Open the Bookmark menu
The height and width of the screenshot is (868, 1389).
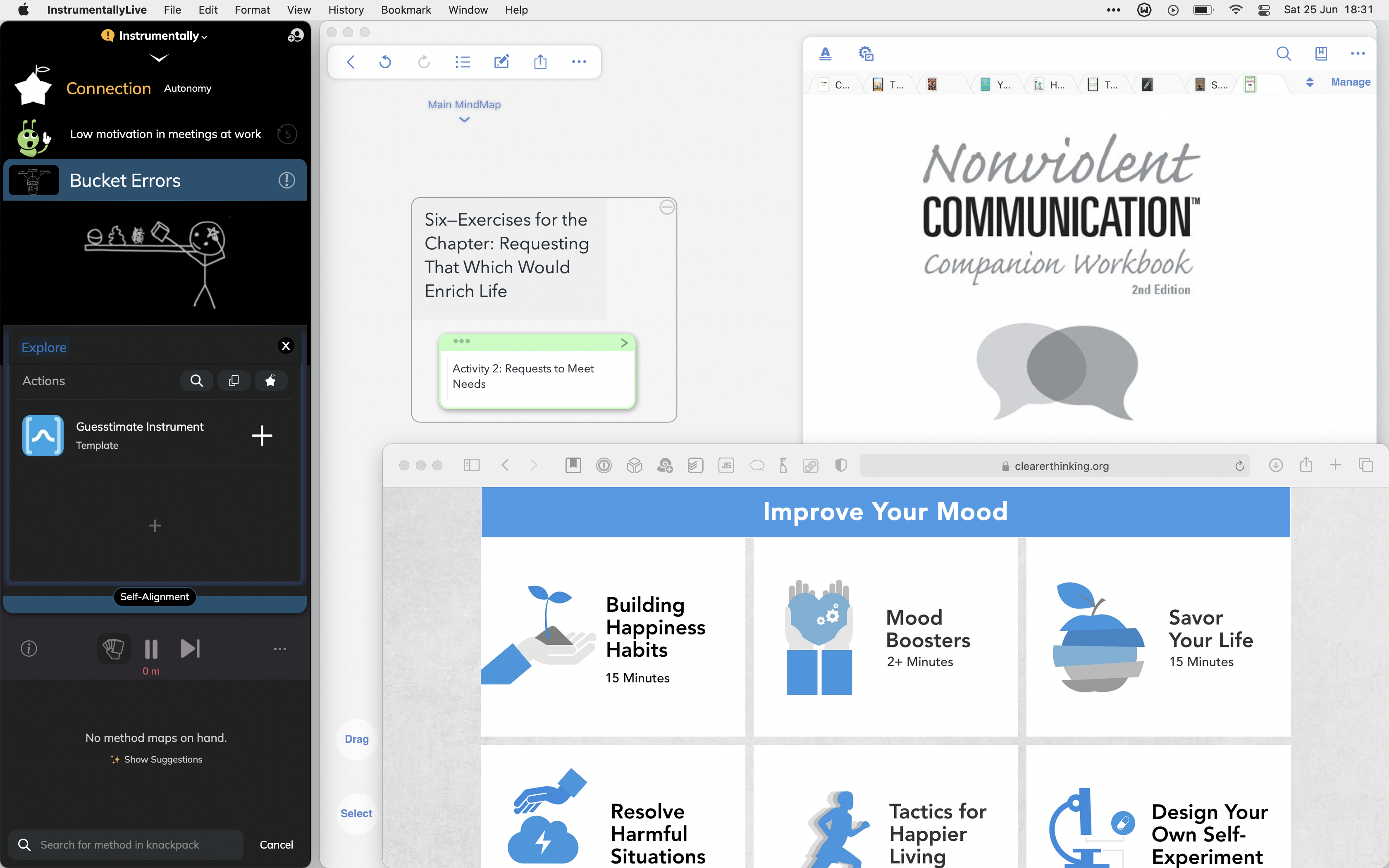[x=406, y=10]
